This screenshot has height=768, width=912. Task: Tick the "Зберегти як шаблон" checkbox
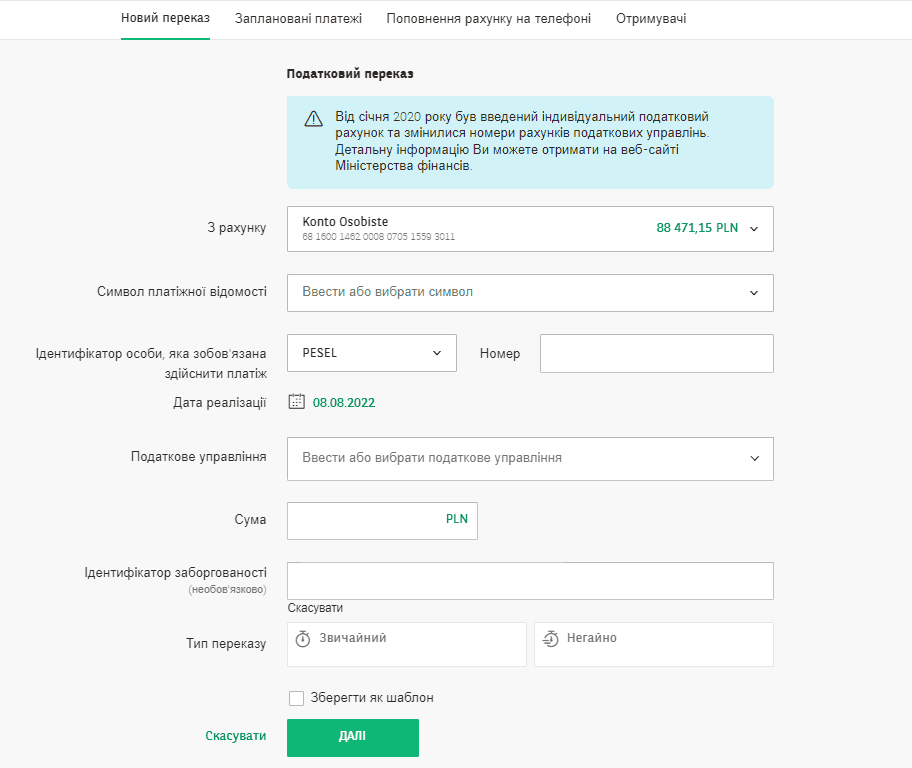tap(296, 698)
